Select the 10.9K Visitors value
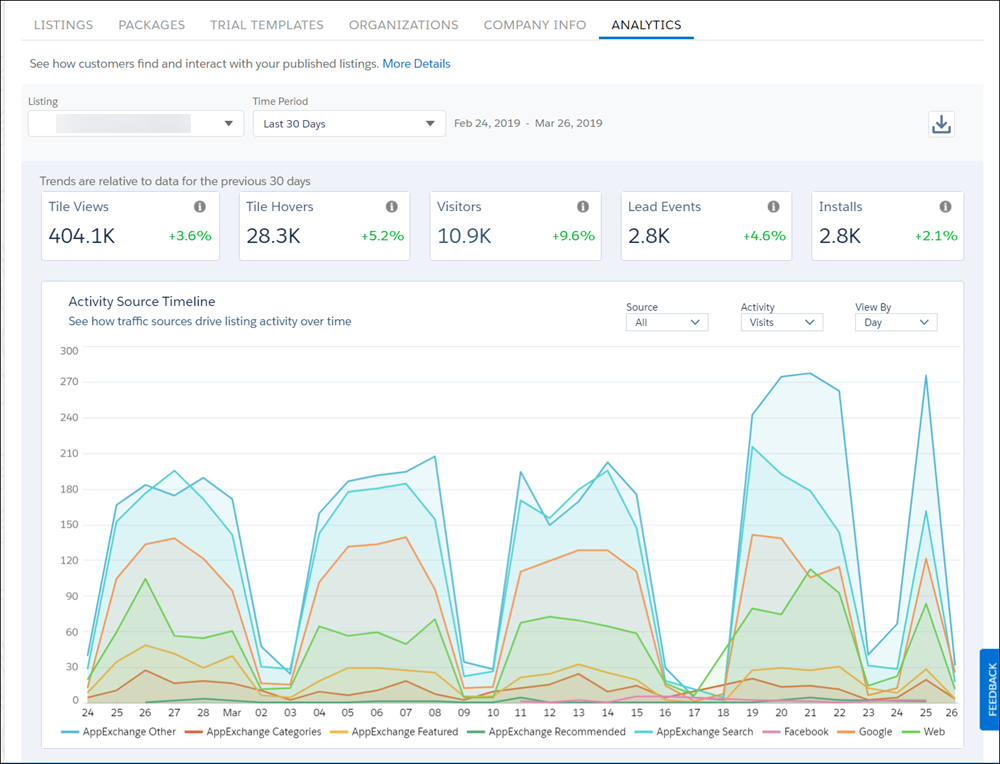This screenshot has height=764, width=1000. coord(464,236)
